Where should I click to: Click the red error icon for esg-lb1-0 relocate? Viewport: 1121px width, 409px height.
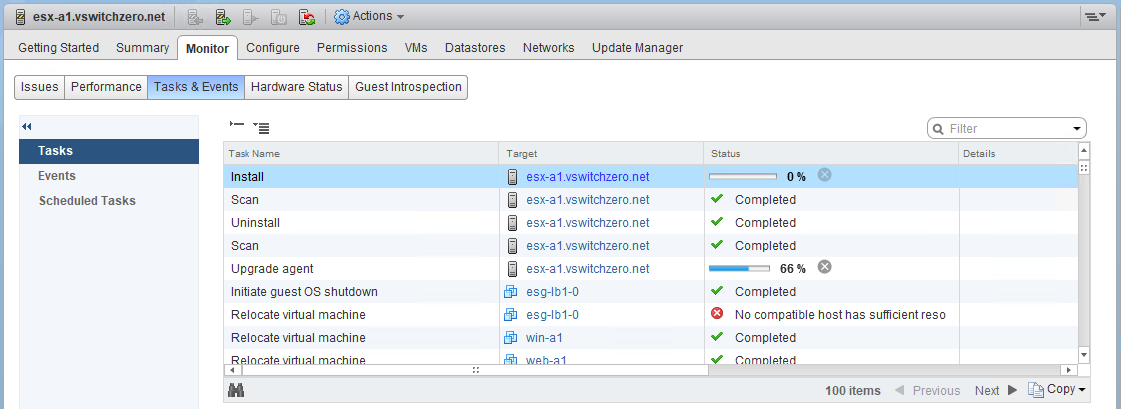[x=717, y=314]
